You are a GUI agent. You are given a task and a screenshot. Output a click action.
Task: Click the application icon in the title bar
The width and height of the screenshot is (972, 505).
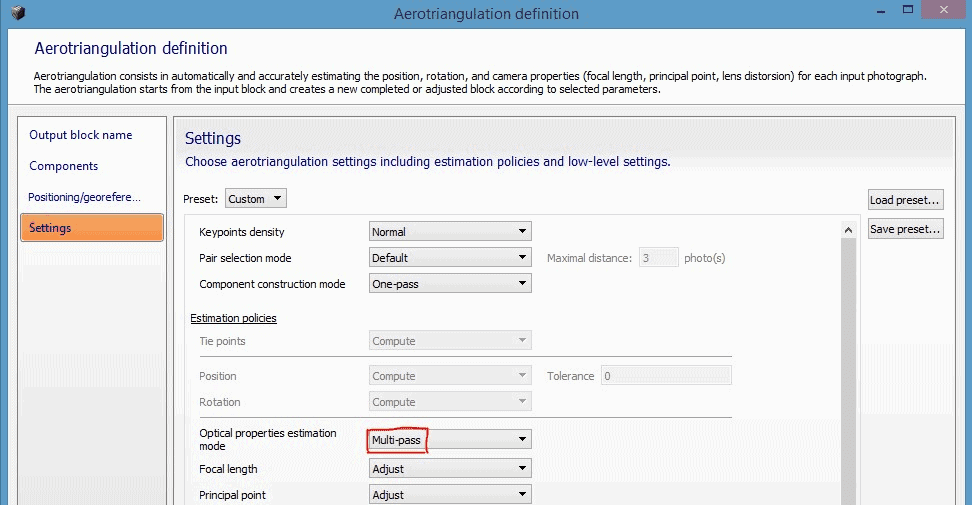[16, 13]
